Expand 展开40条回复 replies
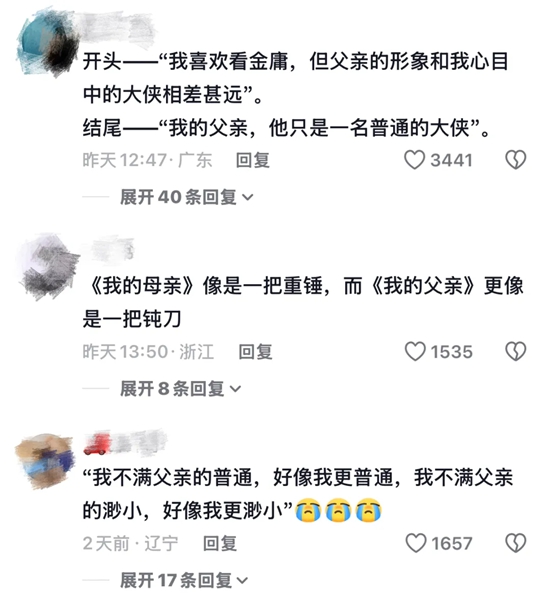 (x=187, y=197)
